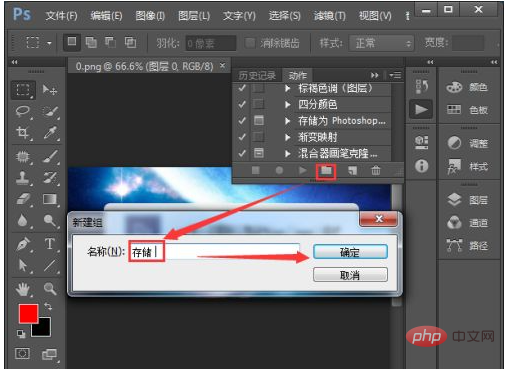Select the Dodge tool
This screenshot has width=505, height=369.
click(50, 221)
